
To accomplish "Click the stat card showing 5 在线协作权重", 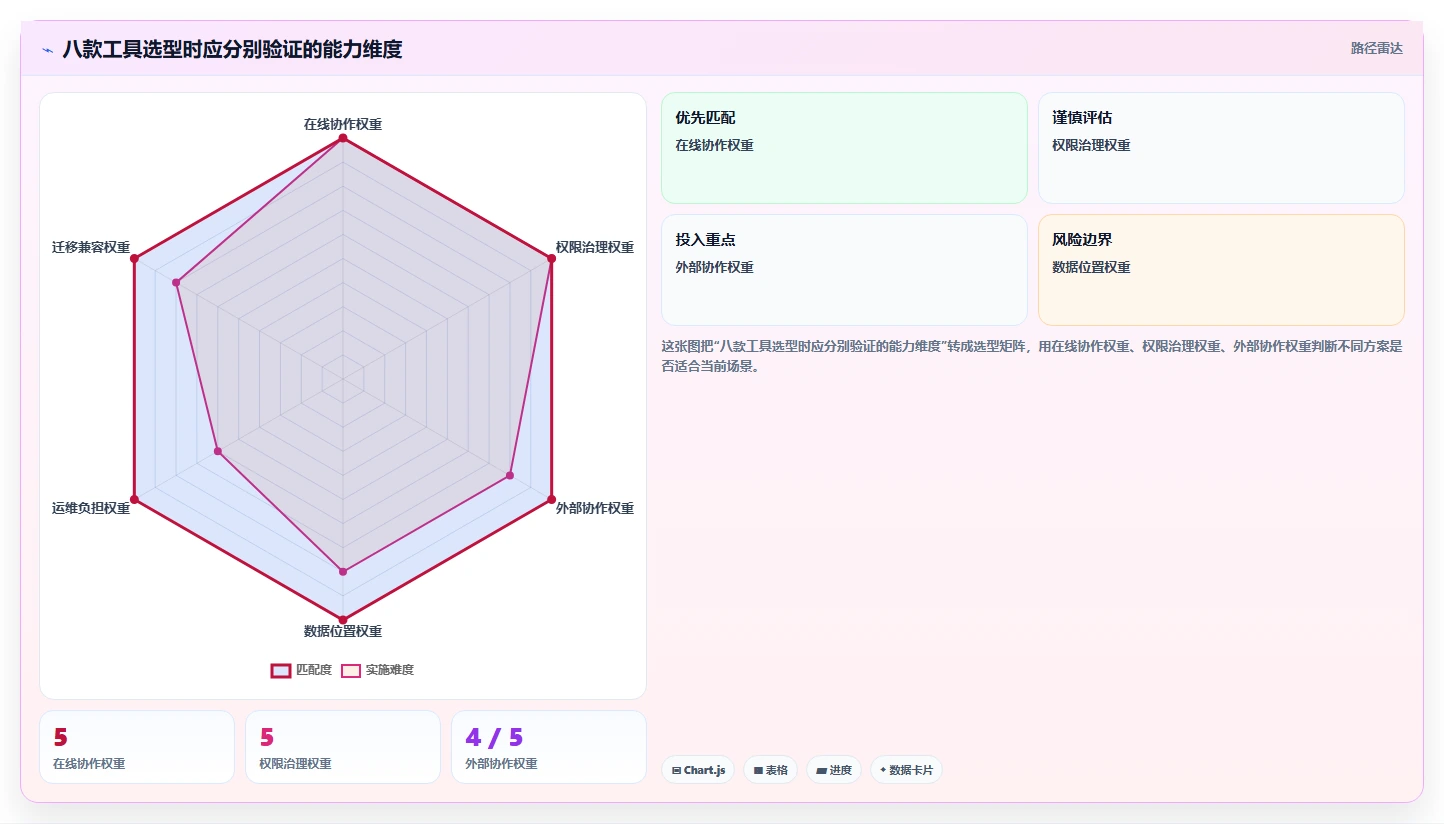I will point(137,747).
